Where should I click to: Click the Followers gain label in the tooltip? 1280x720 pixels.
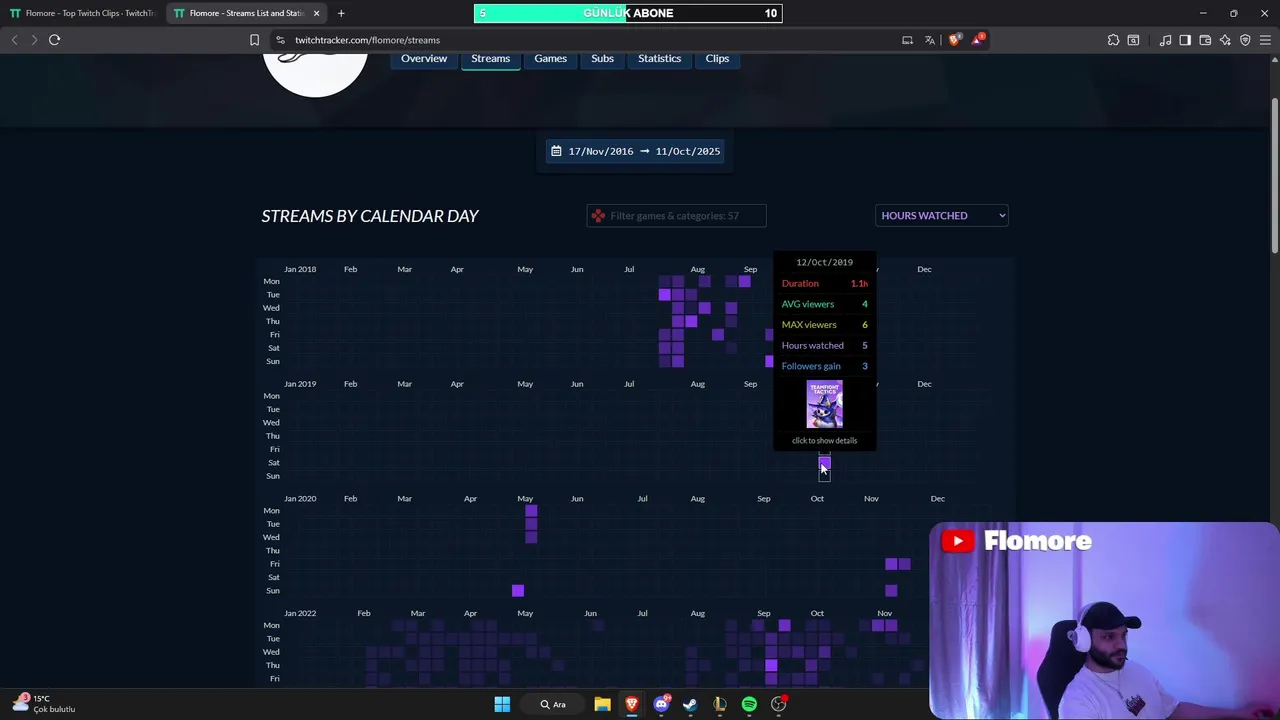pos(811,366)
